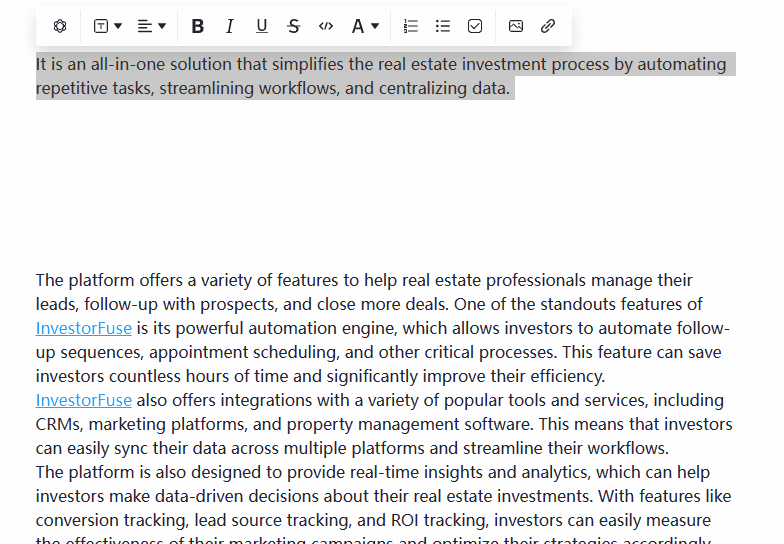Image resolution: width=784 pixels, height=544 pixels.
Task: Open the second InvestorFuse link
Action: pos(84,400)
